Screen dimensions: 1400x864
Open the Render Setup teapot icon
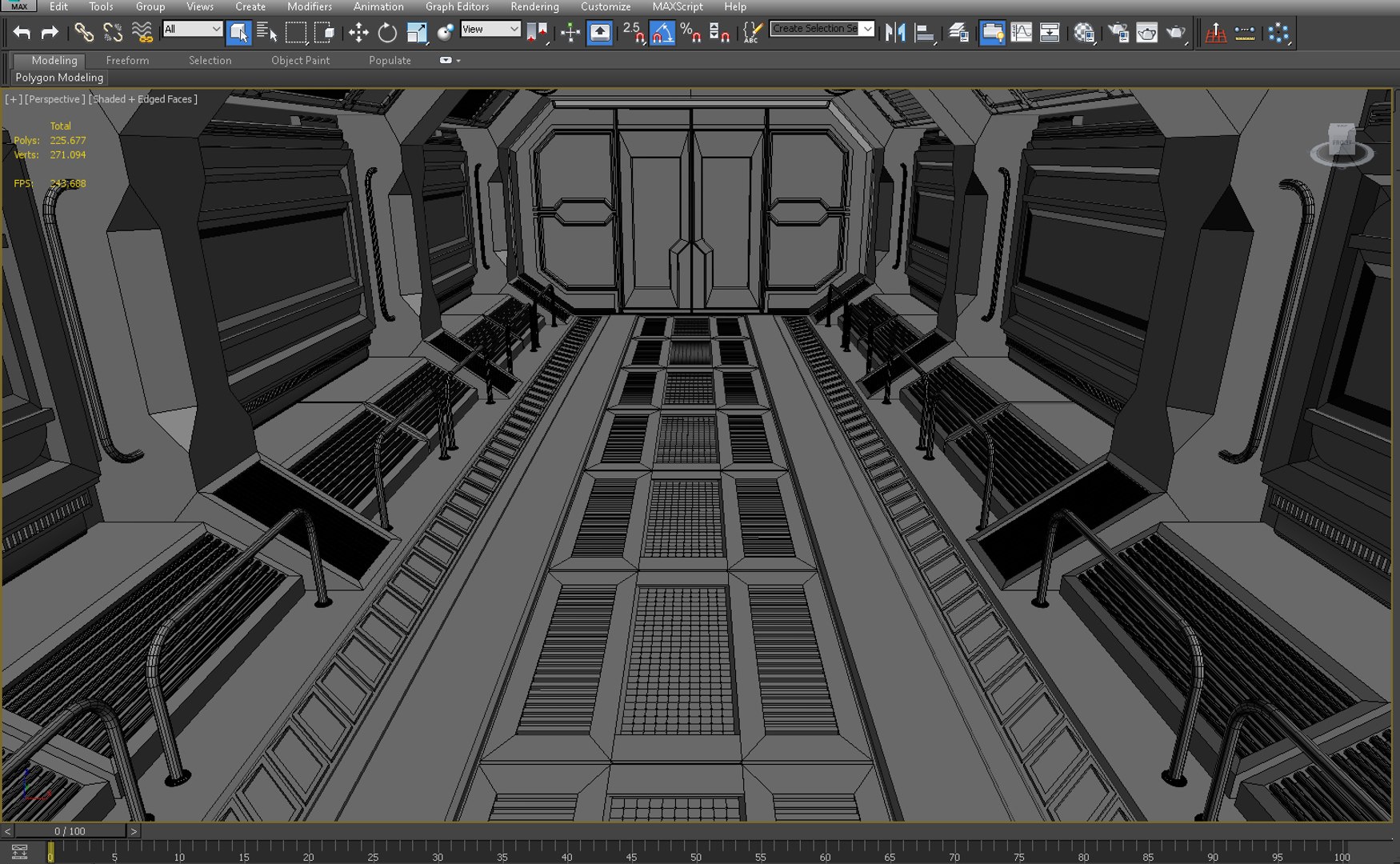(1118, 33)
